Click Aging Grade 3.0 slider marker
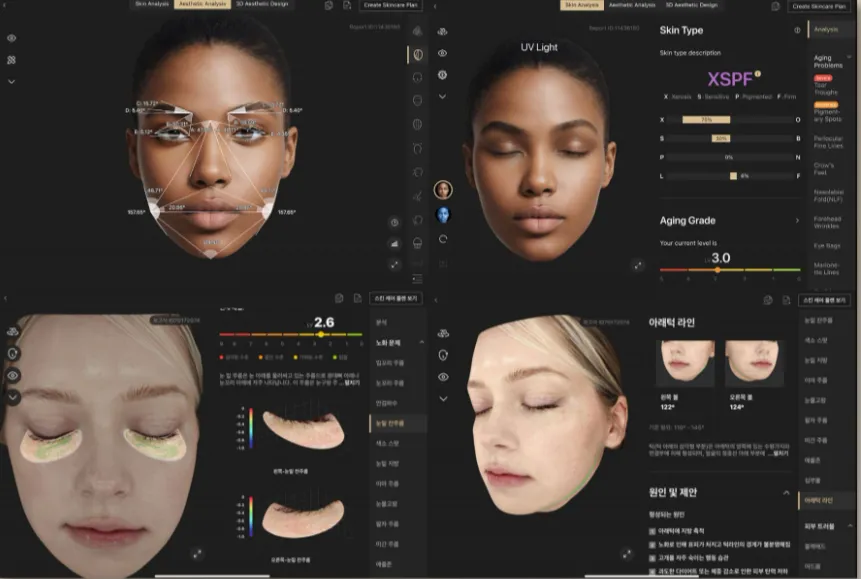This screenshot has height=579, width=861. pyautogui.click(x=717, y=270)
